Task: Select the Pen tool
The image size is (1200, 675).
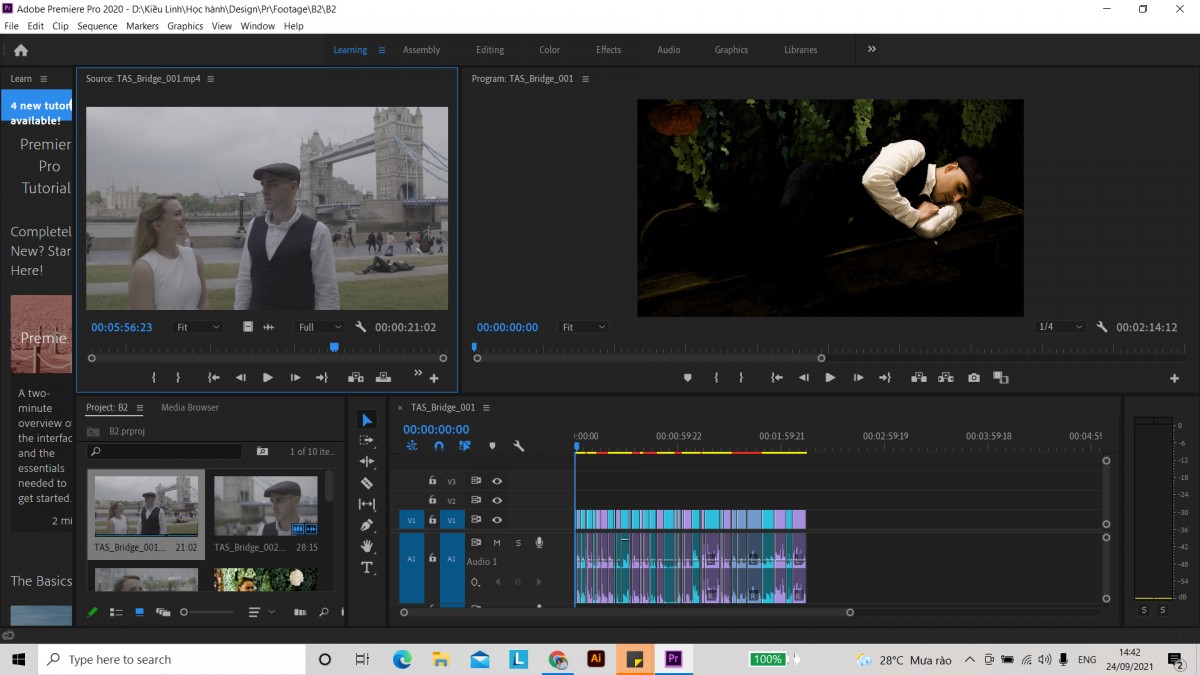Action: pos(367,525)
